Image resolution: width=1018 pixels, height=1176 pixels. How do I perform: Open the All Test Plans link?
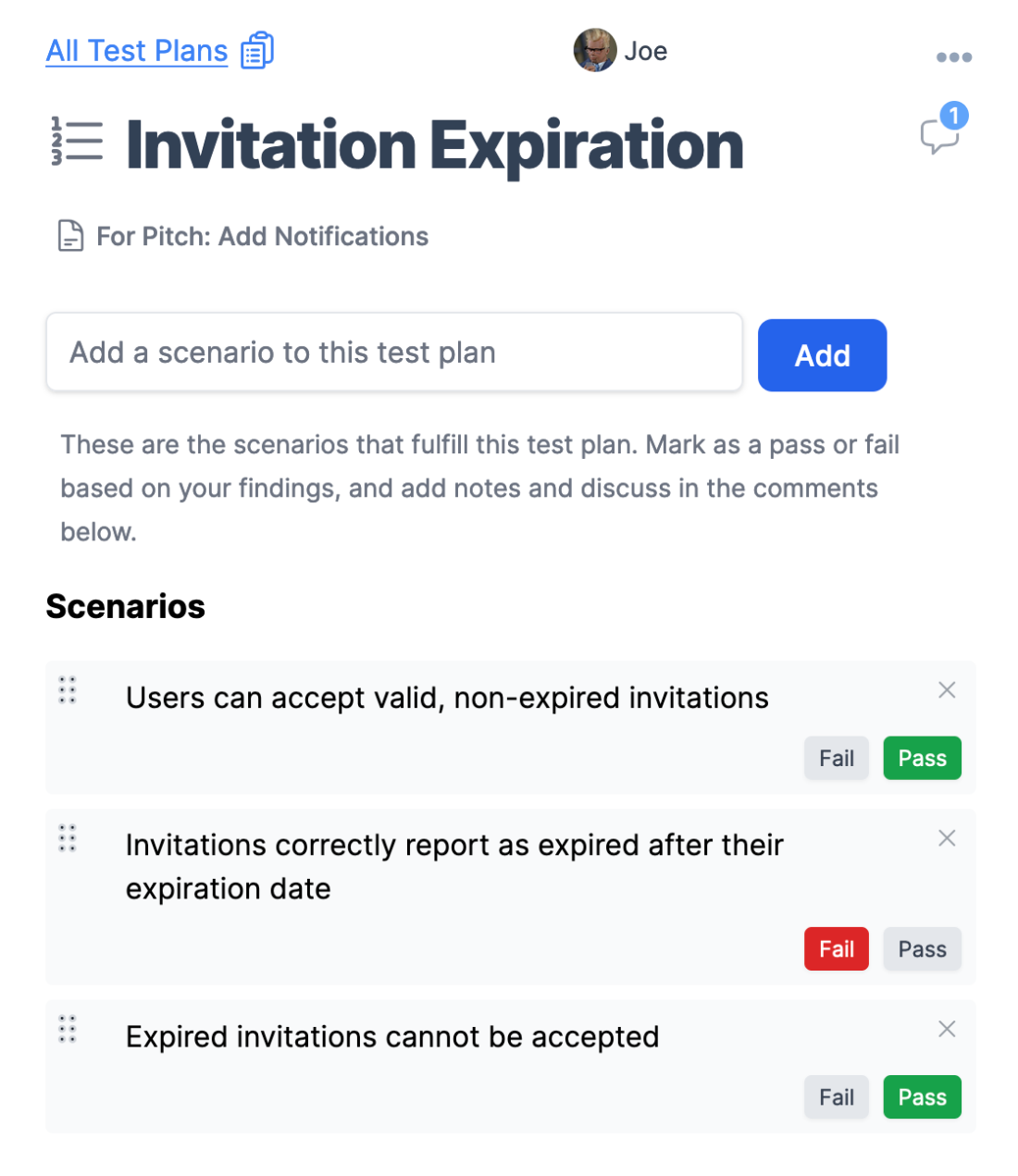(x=137, y=51)
